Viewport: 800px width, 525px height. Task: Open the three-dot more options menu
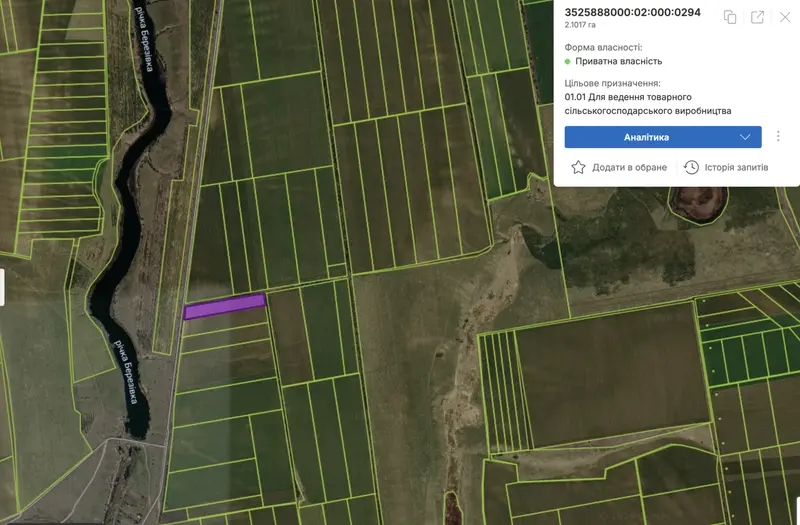pos(778,136)
